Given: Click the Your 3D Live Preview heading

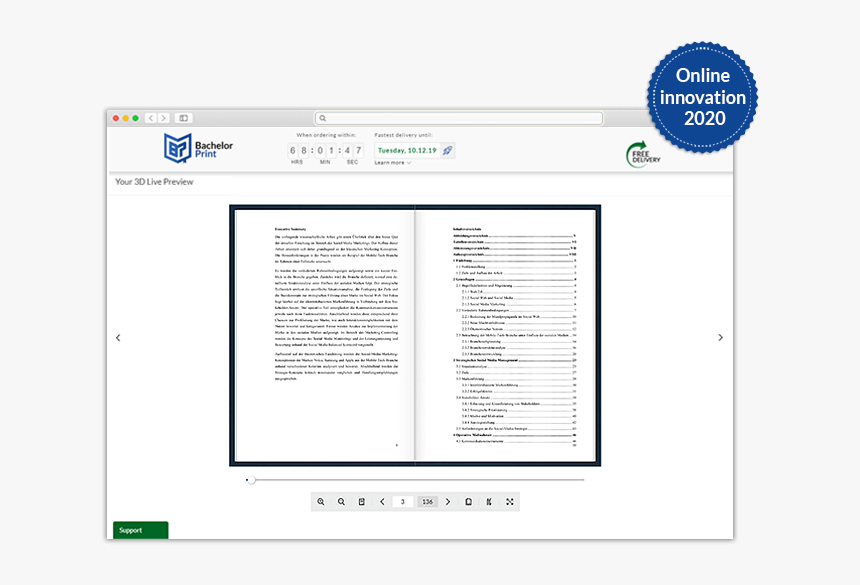Looking at the screenshot, I should point(154,181).
